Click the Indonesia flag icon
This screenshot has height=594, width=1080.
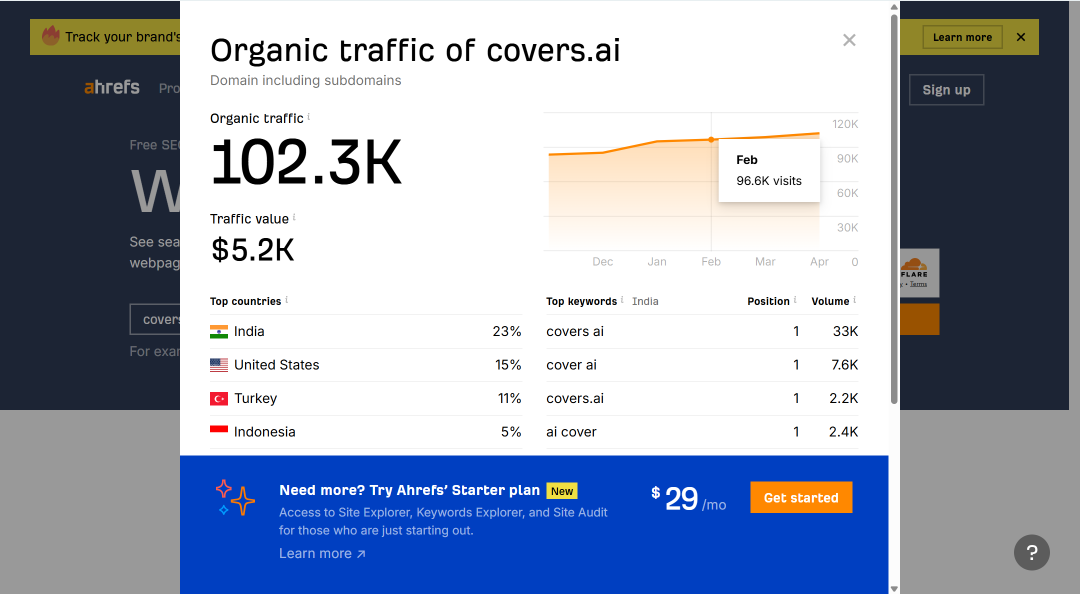219,431
